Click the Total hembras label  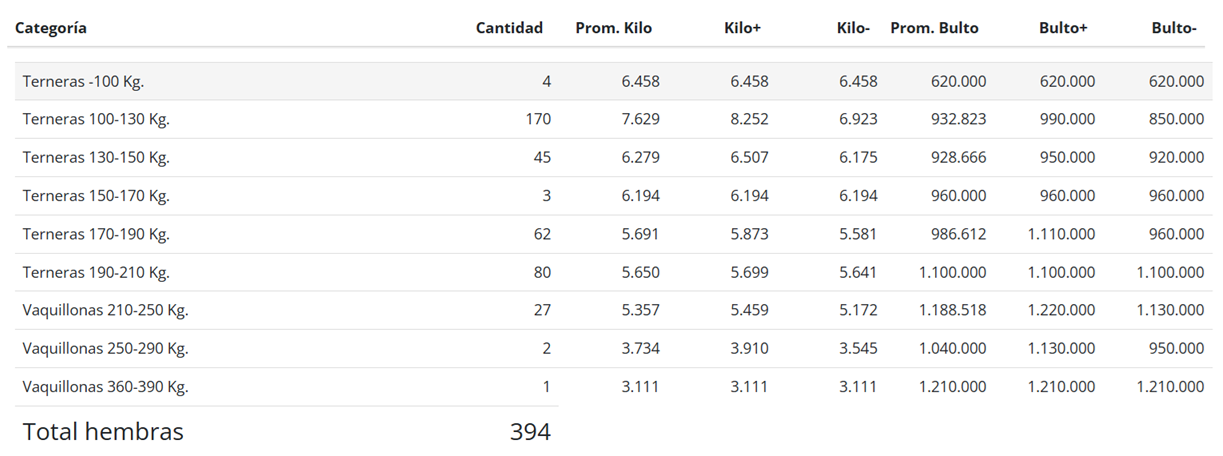coord(103,432)
